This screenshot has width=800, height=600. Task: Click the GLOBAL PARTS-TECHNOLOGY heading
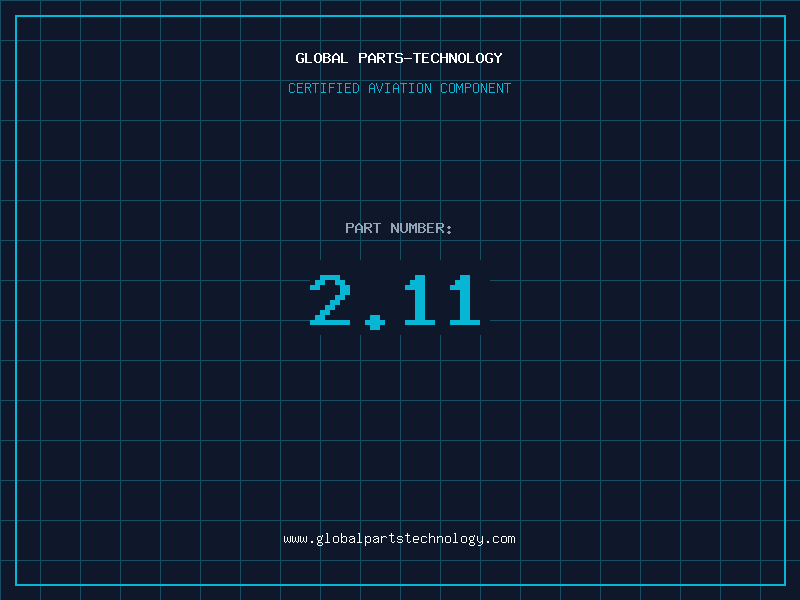[399, 58]
